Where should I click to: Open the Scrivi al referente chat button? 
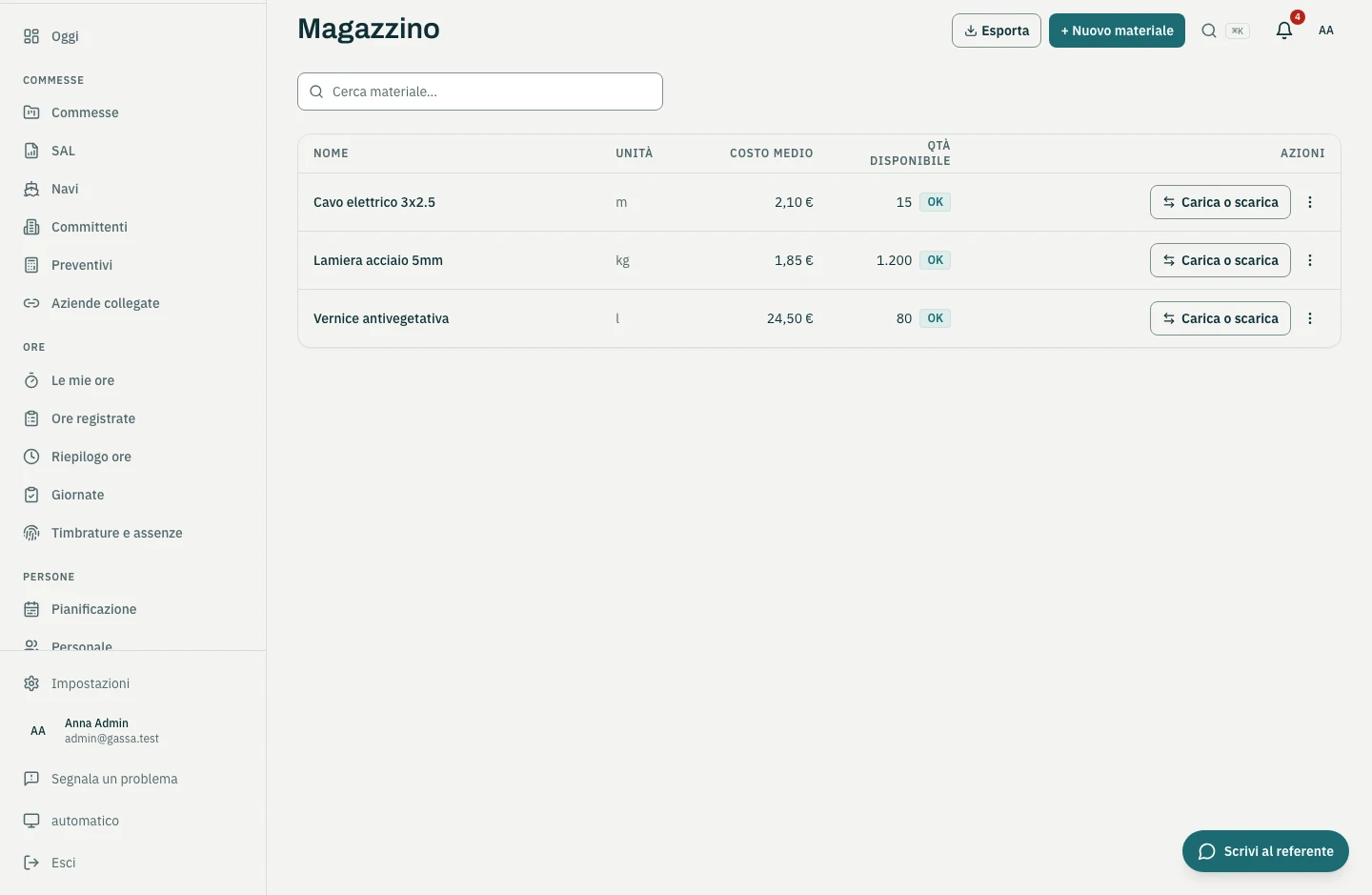click(x=1265, y=851)
